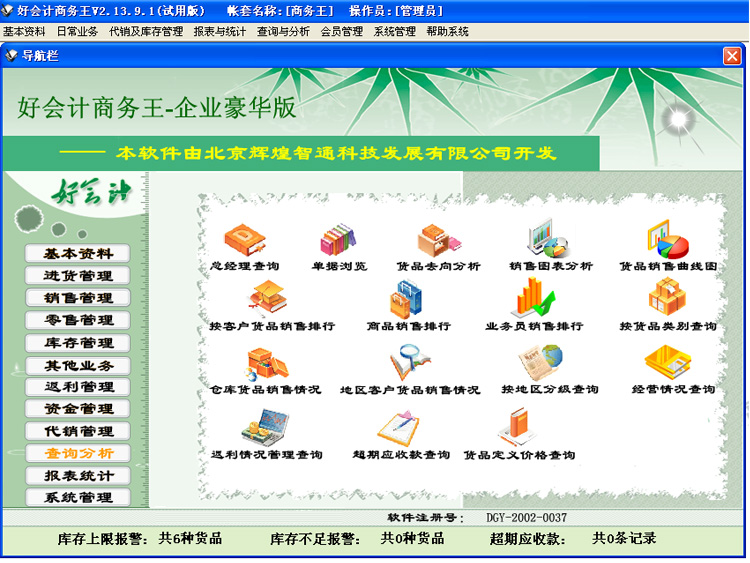
Task: Open the 报表与统计 menu
Action: (x=220, y=32)
